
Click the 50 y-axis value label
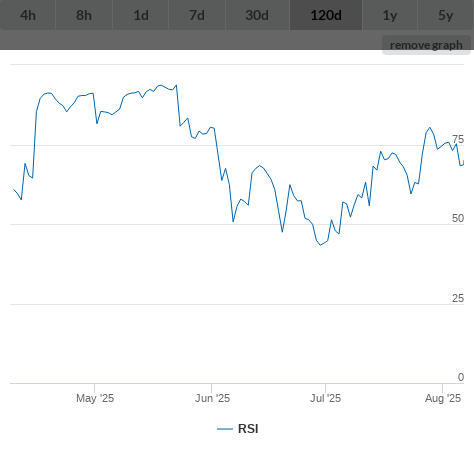click(458, 218)
